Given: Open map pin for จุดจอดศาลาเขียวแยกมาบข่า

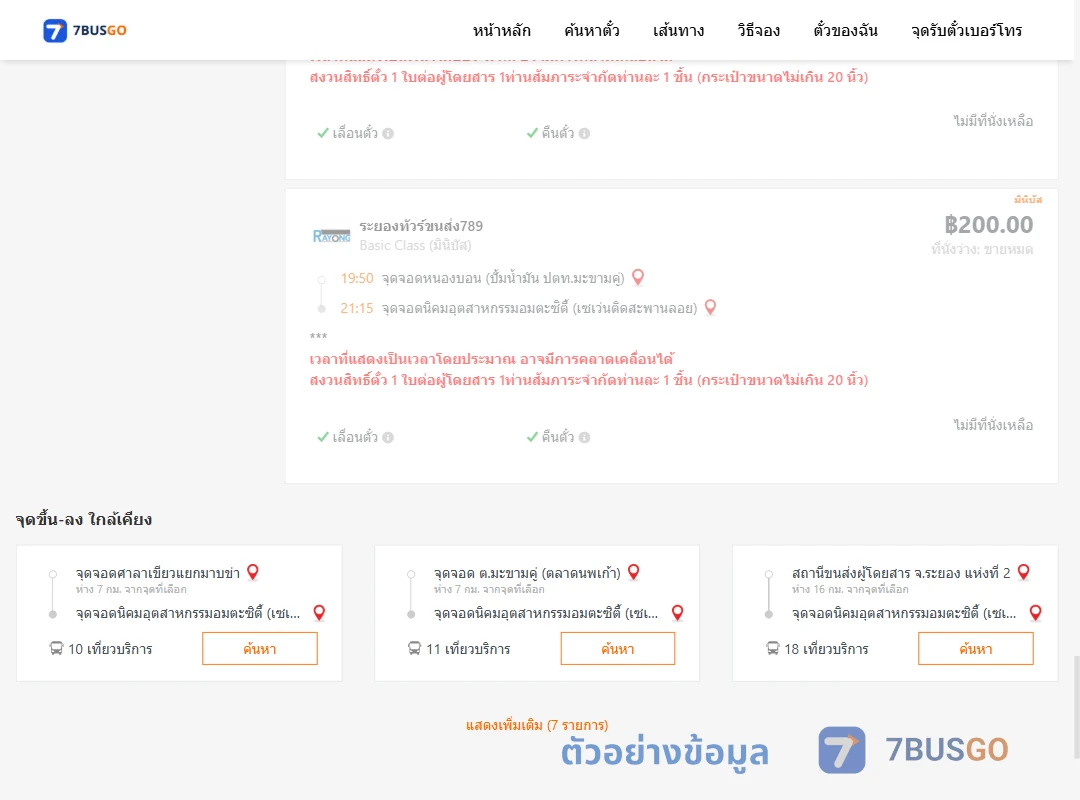Looking at the screenshot, I should tap(253, 572).
